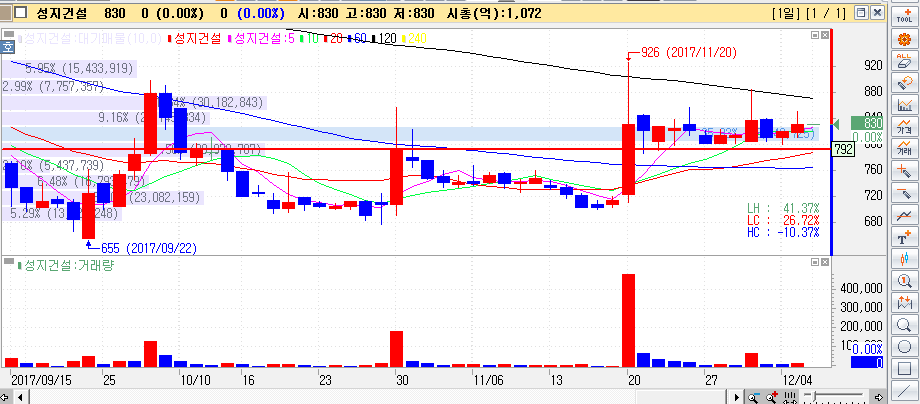Click the LC : 26.72% value
This screenshot has height=404, width=920.
pos(783,220)
